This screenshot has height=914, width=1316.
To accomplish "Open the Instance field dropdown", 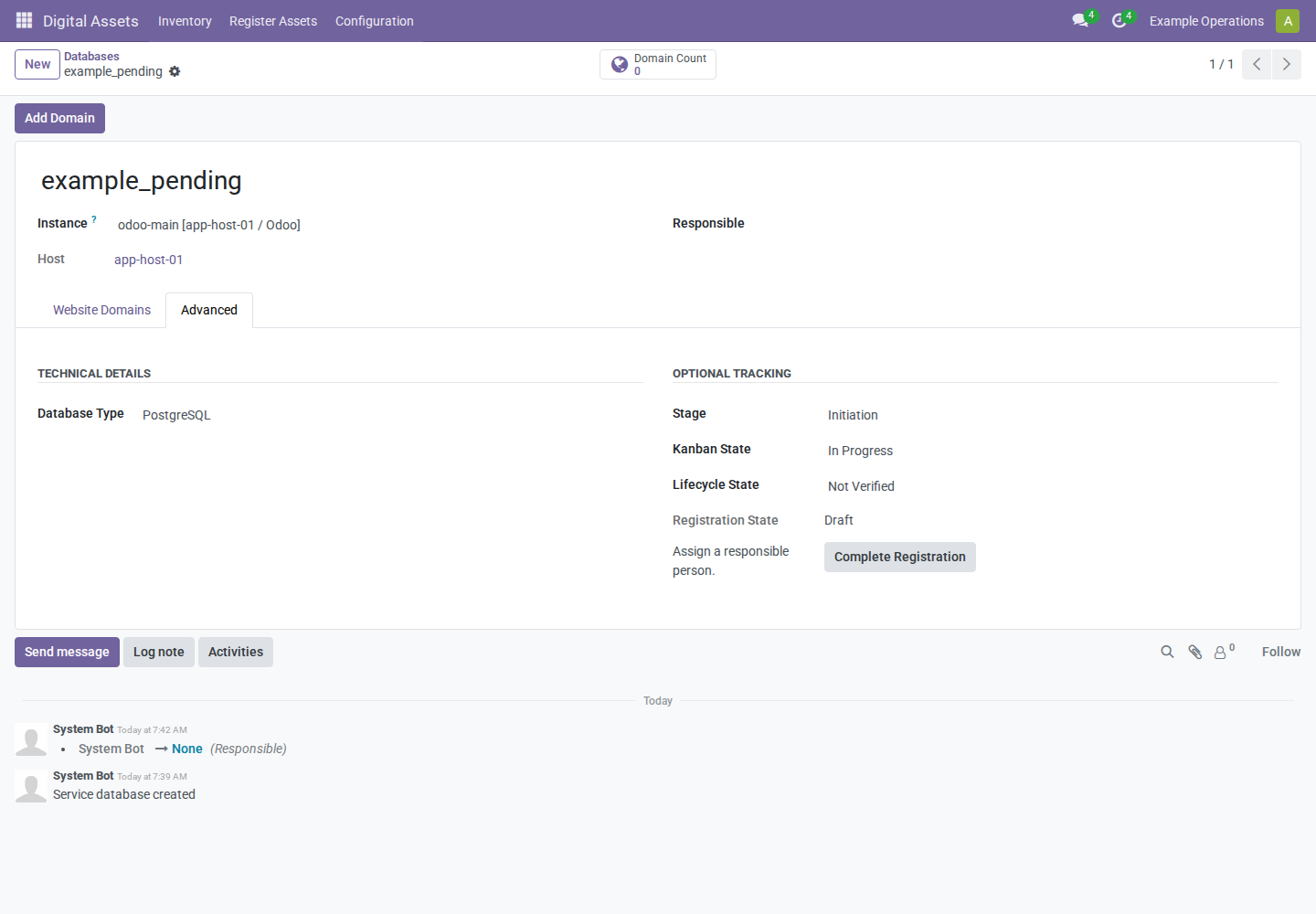I will point(378,225).
